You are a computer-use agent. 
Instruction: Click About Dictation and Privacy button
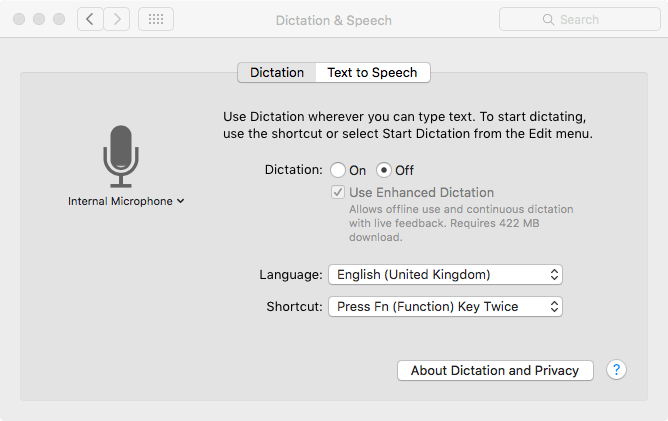pyautogui.click(x=495, y=370)
